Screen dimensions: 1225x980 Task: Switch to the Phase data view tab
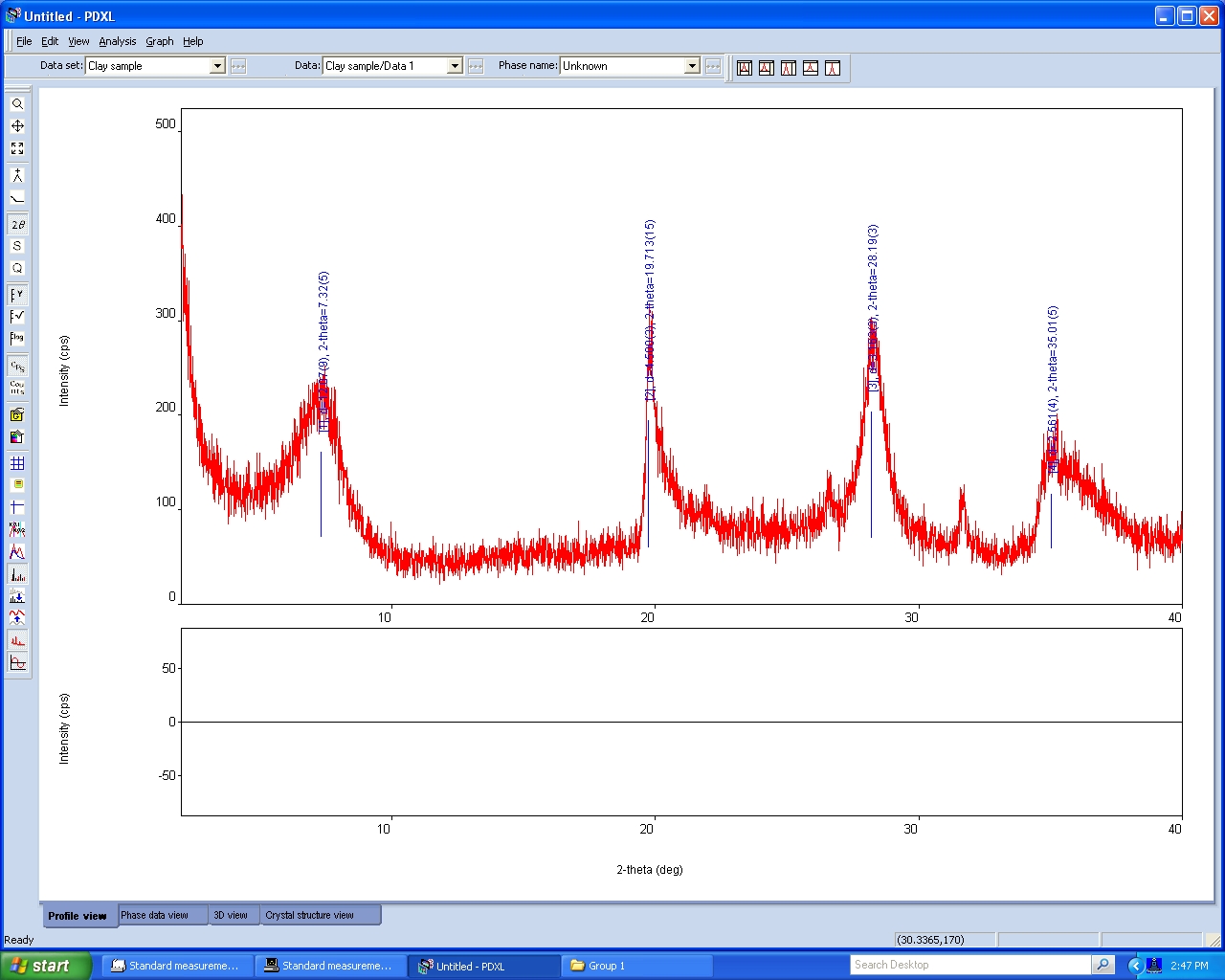coord(154,916)
